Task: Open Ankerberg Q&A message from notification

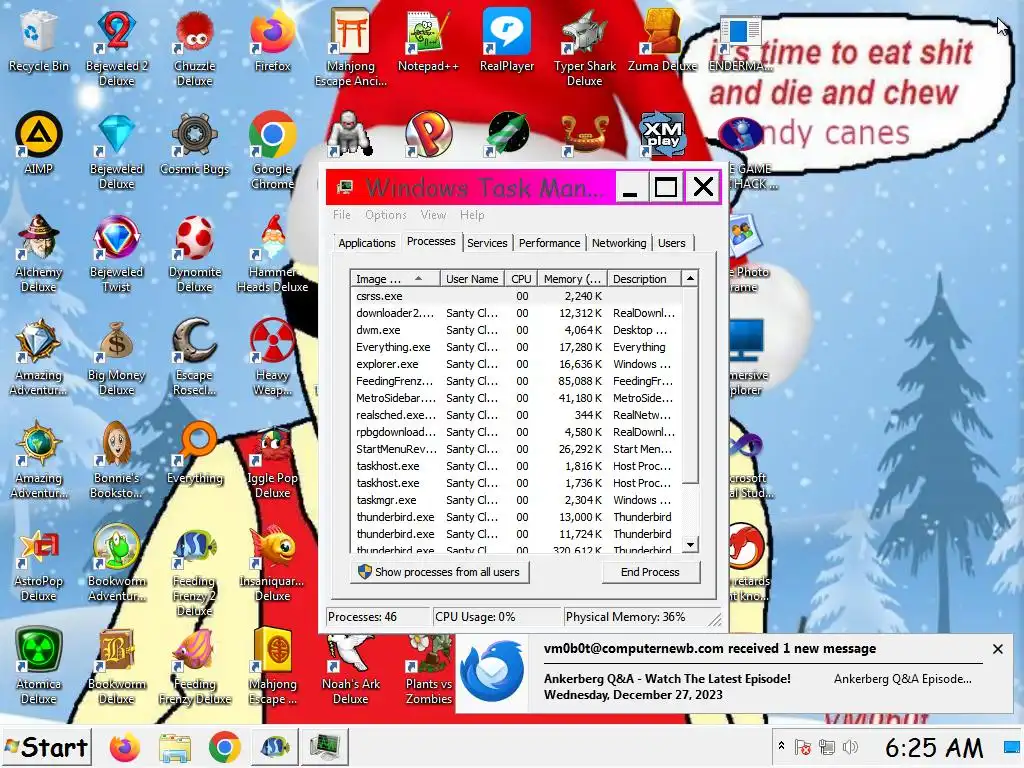Action: coord(667,679)
